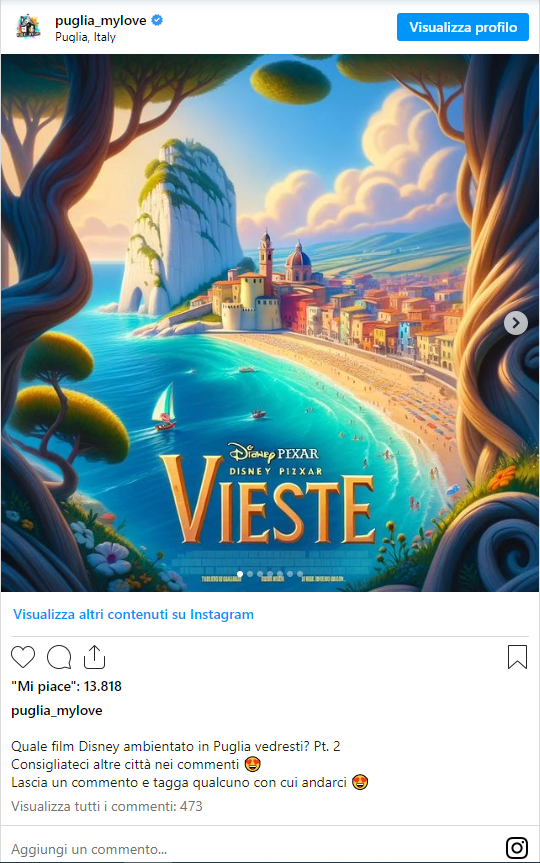Select the second carousel dot indicator

click(250, 573)
